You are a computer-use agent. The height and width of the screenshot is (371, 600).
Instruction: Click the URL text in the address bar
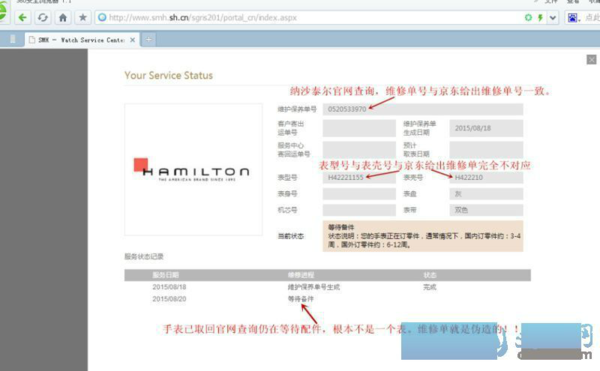203,18
